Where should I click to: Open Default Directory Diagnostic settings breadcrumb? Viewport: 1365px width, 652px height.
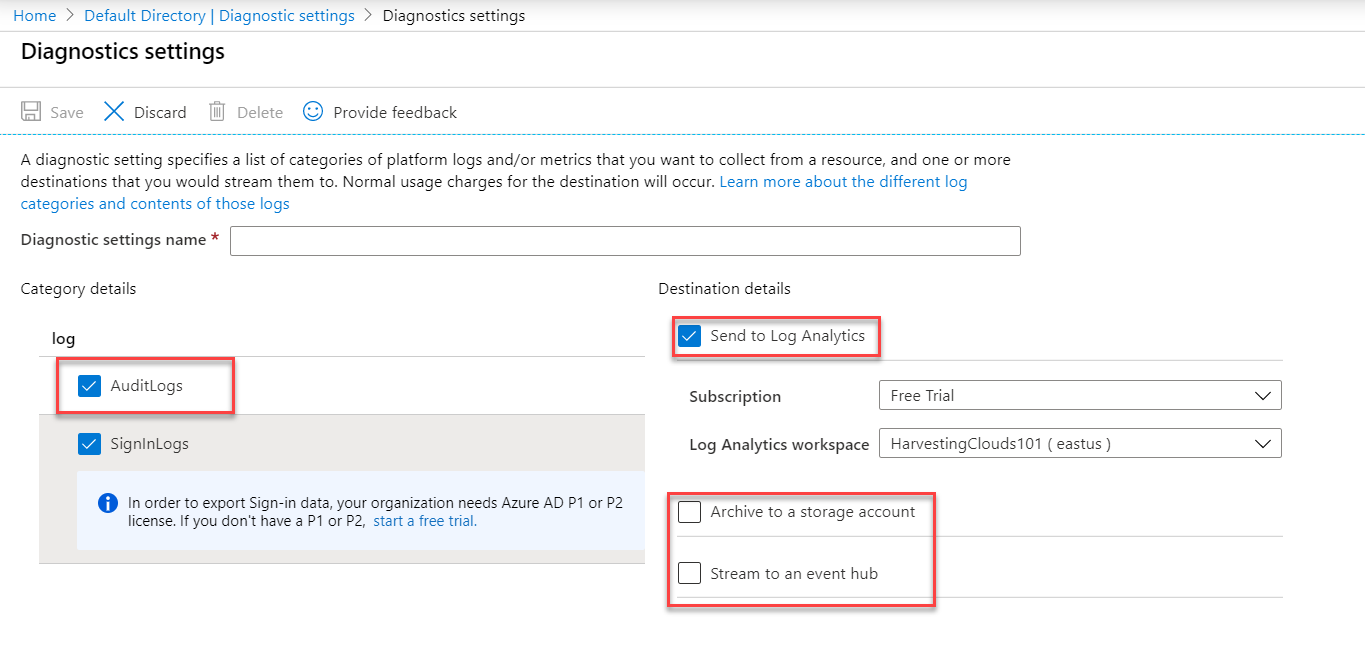click(219, 16)
